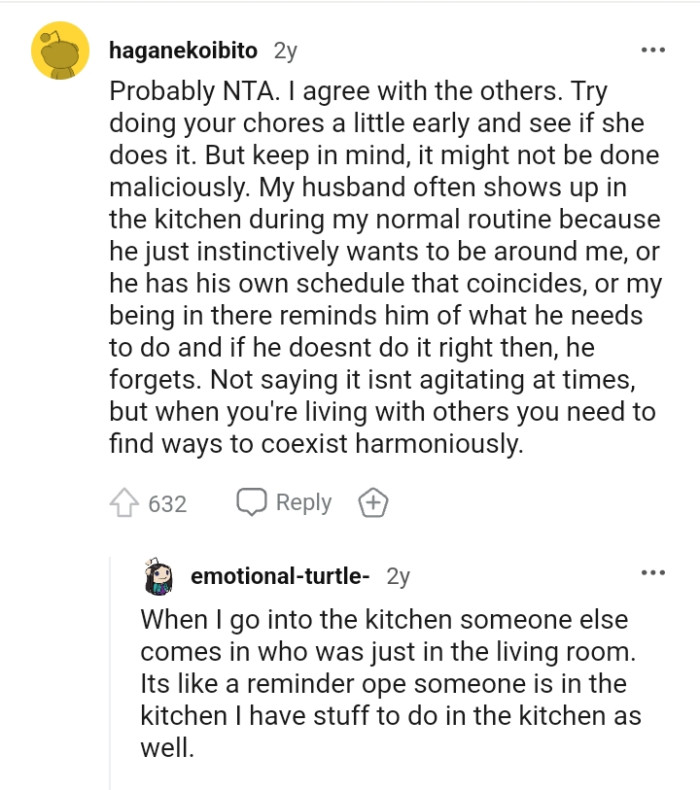
Task: Click the 632 vote count
Action: pos(167,504)
